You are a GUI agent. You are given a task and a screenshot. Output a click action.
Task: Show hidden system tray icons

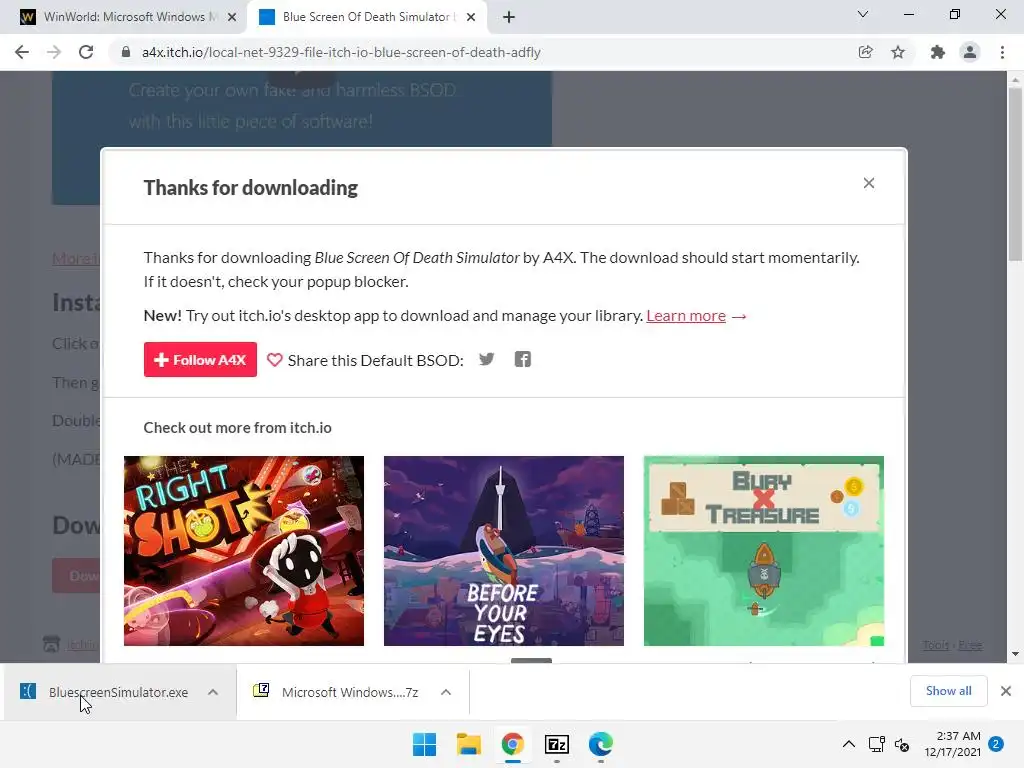tap(848, 744)
